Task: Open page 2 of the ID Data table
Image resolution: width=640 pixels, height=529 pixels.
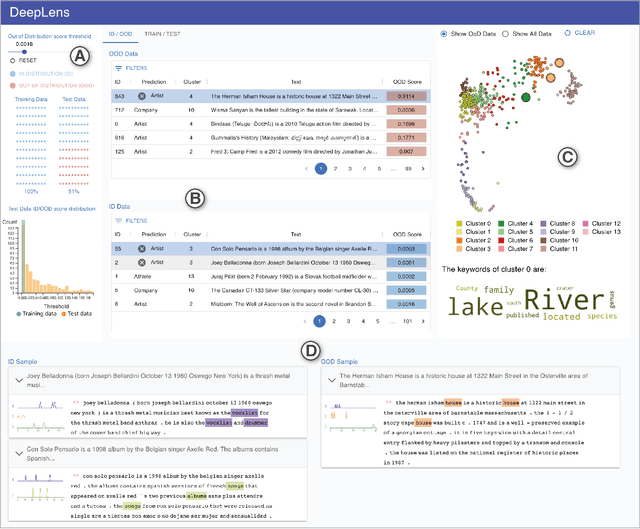Action: (x=334, y=321)
